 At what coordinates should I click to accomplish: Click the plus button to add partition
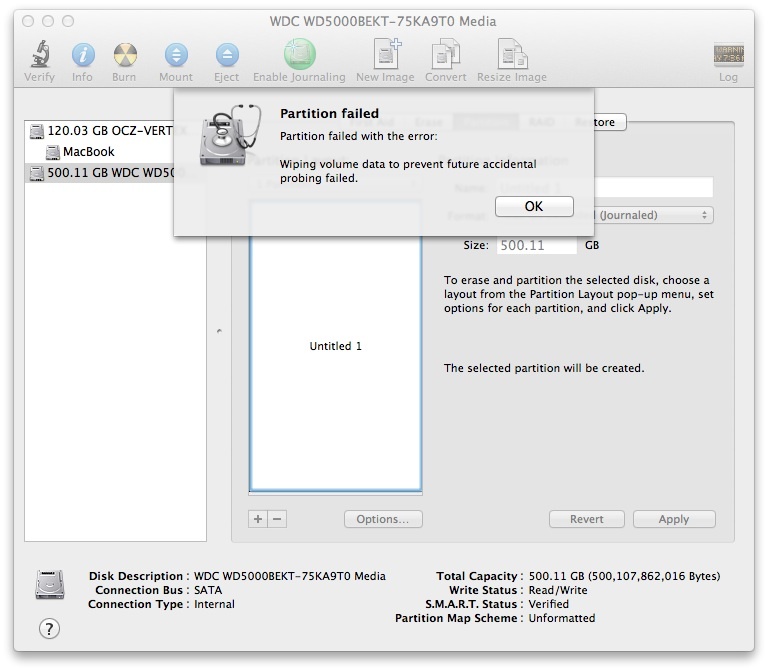pyautogui.click(x=258, y=519)
